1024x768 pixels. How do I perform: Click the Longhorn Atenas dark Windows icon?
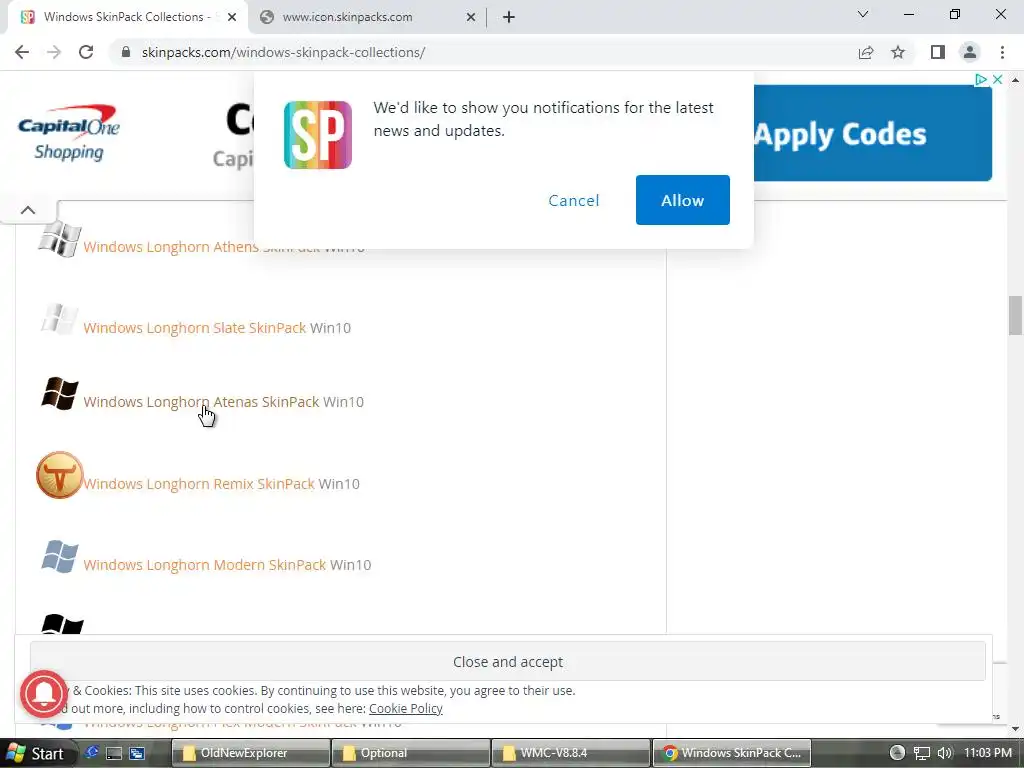pos(59,393)
